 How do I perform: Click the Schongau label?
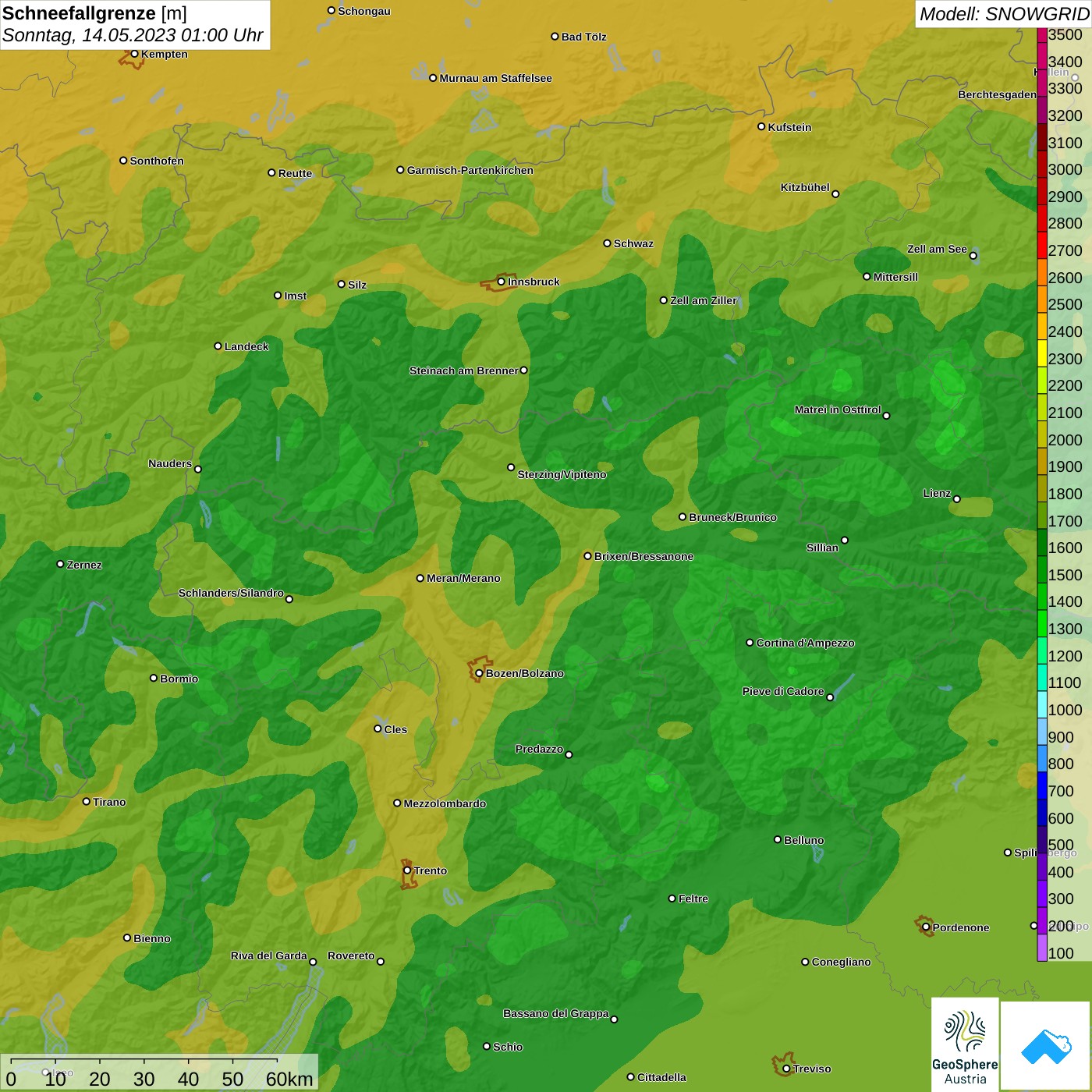tap(364, 11)
